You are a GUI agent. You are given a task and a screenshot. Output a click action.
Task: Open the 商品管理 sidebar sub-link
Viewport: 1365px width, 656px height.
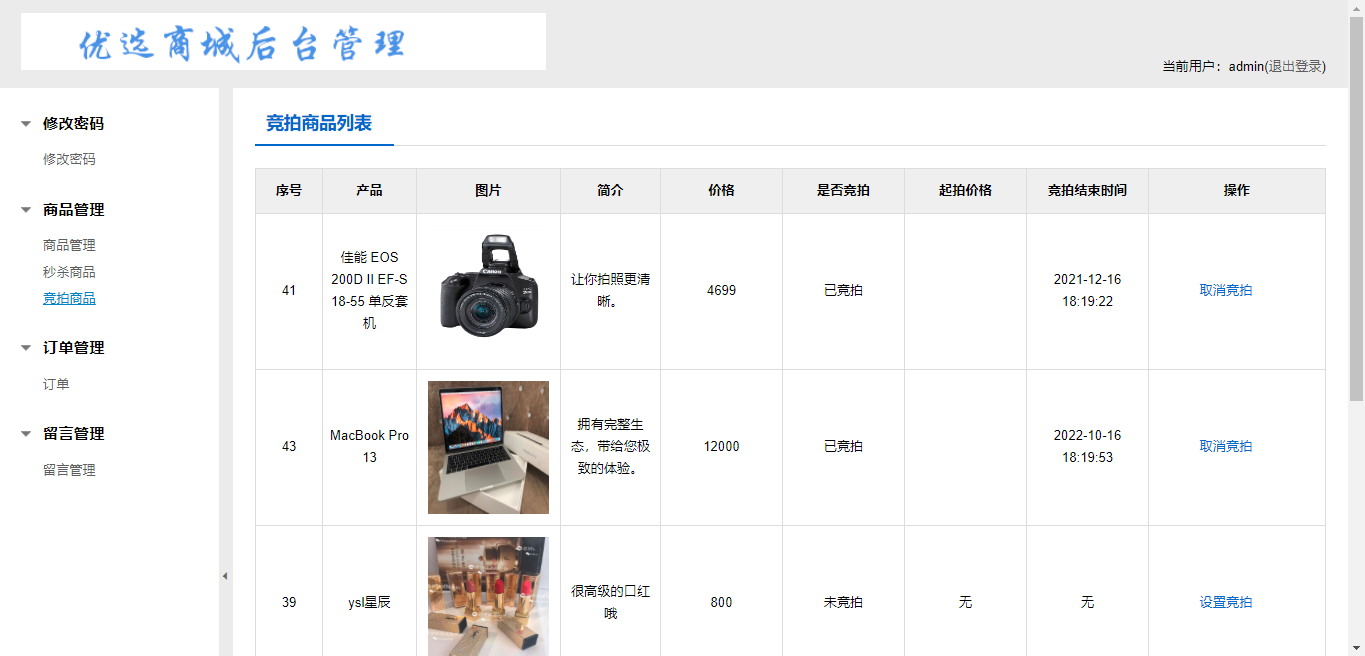(x=69, y=245)
